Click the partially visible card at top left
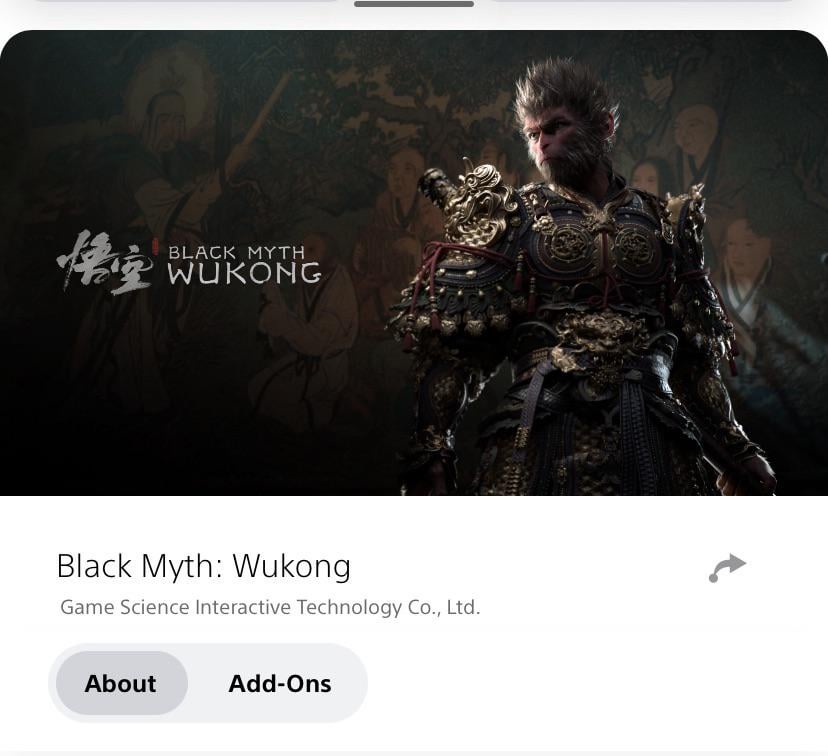Image resolution: width=828 pixels, height=756 pixels. point(185,1)
